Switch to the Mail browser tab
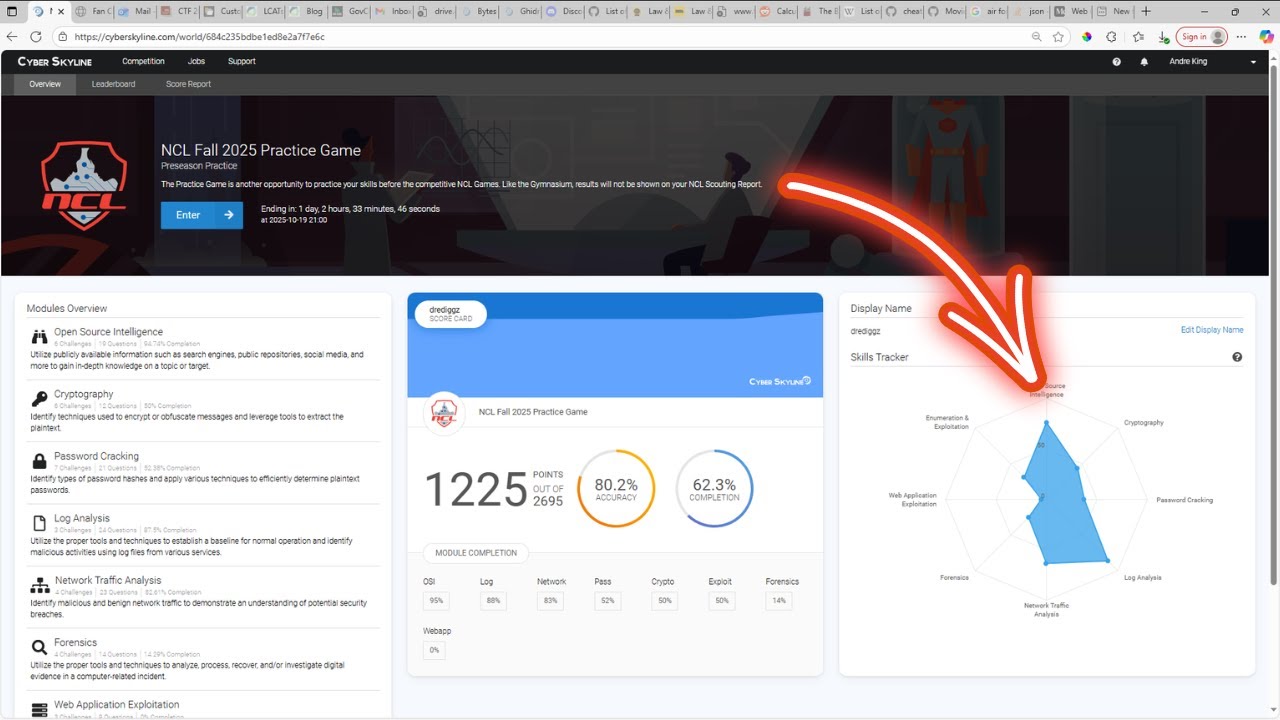This screenshot has height=720, width=1280. tap(136, 12)
